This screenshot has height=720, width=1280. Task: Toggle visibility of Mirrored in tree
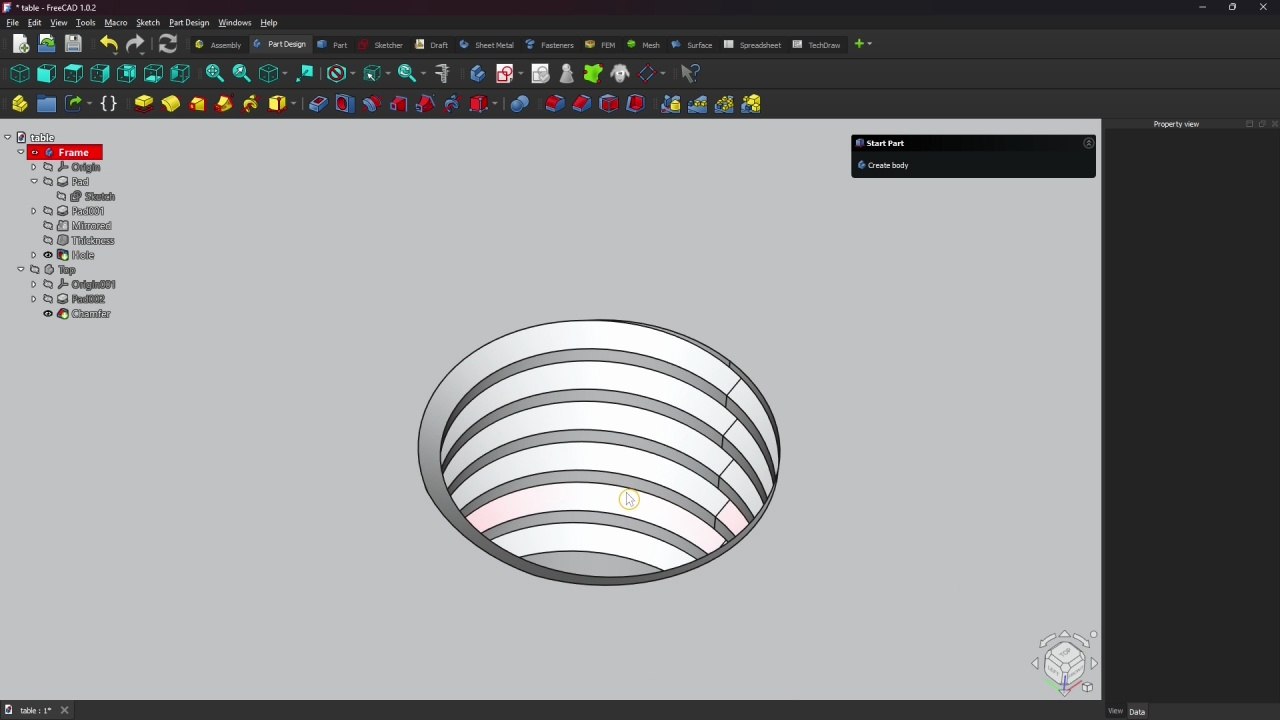coord(48,226)
